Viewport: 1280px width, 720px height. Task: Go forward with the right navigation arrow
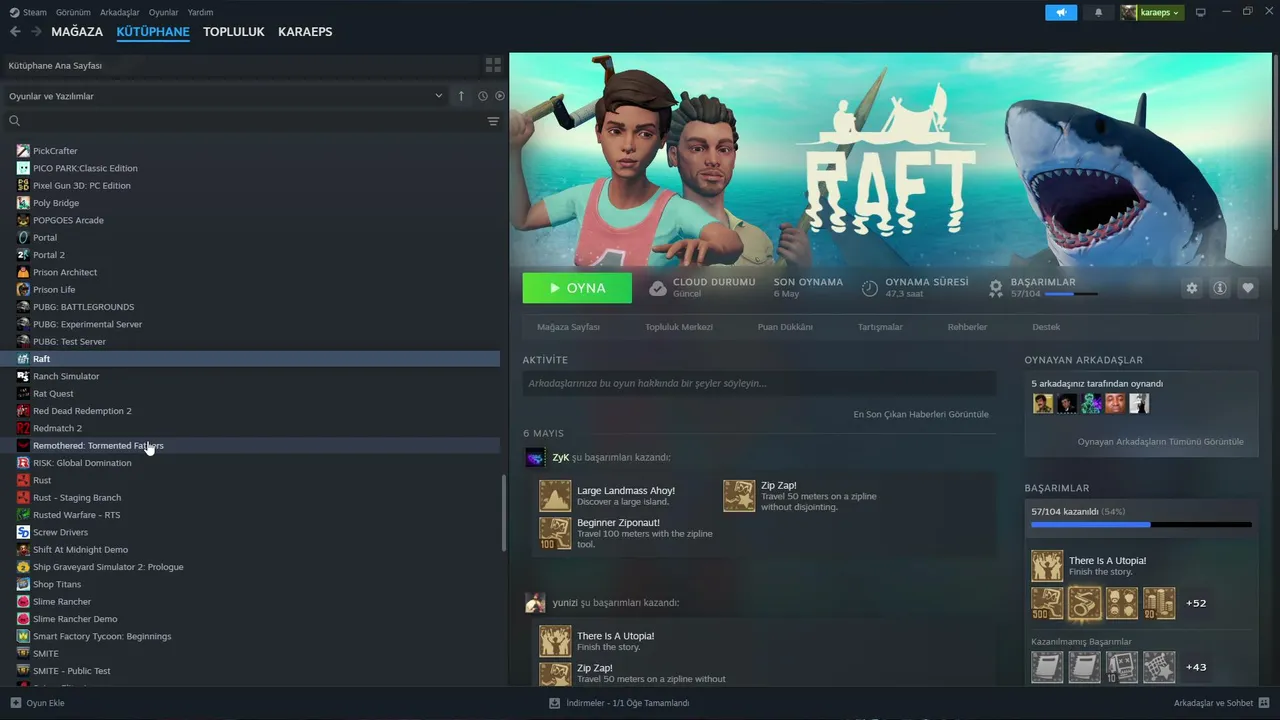coord(36,32)
